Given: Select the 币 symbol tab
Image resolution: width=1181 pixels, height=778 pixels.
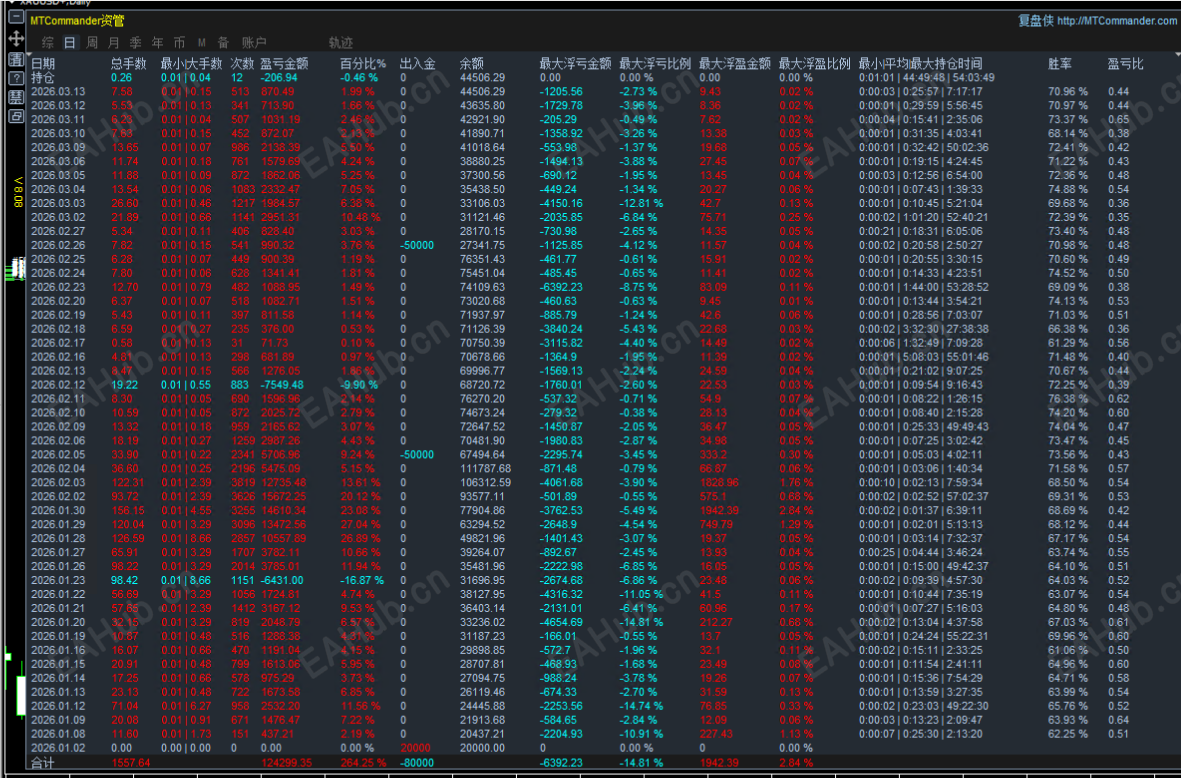Looking at the screenshot, I should [179, 42].
